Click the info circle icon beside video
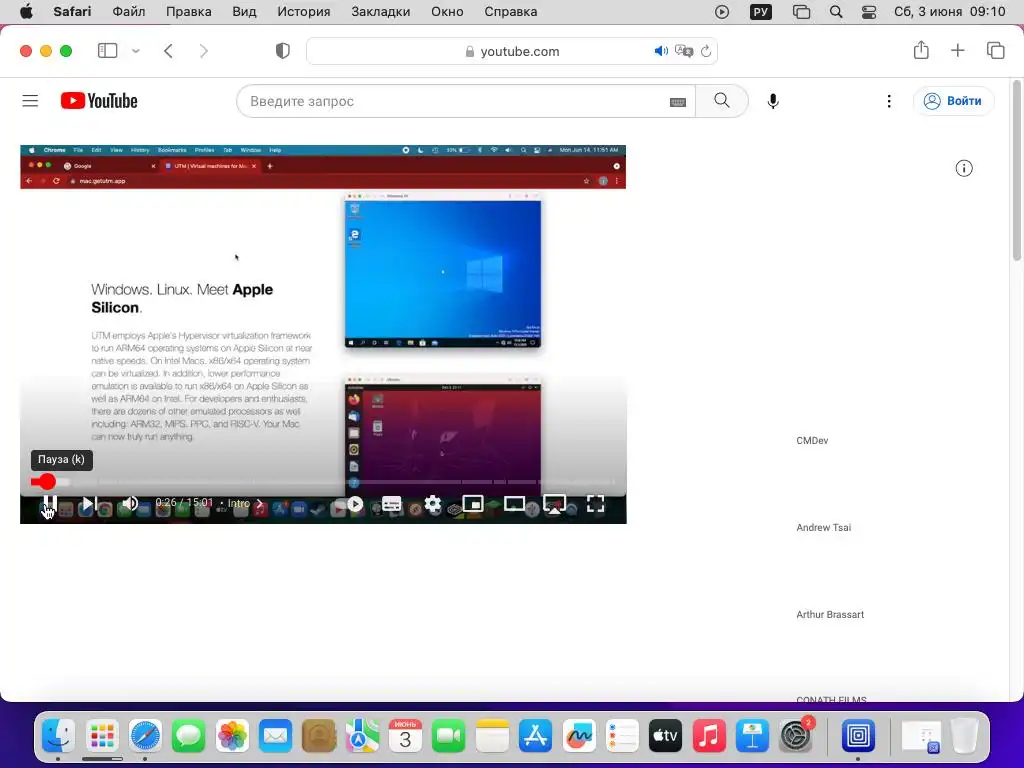The image size is (1024, 768). click(x=964, y=168)
